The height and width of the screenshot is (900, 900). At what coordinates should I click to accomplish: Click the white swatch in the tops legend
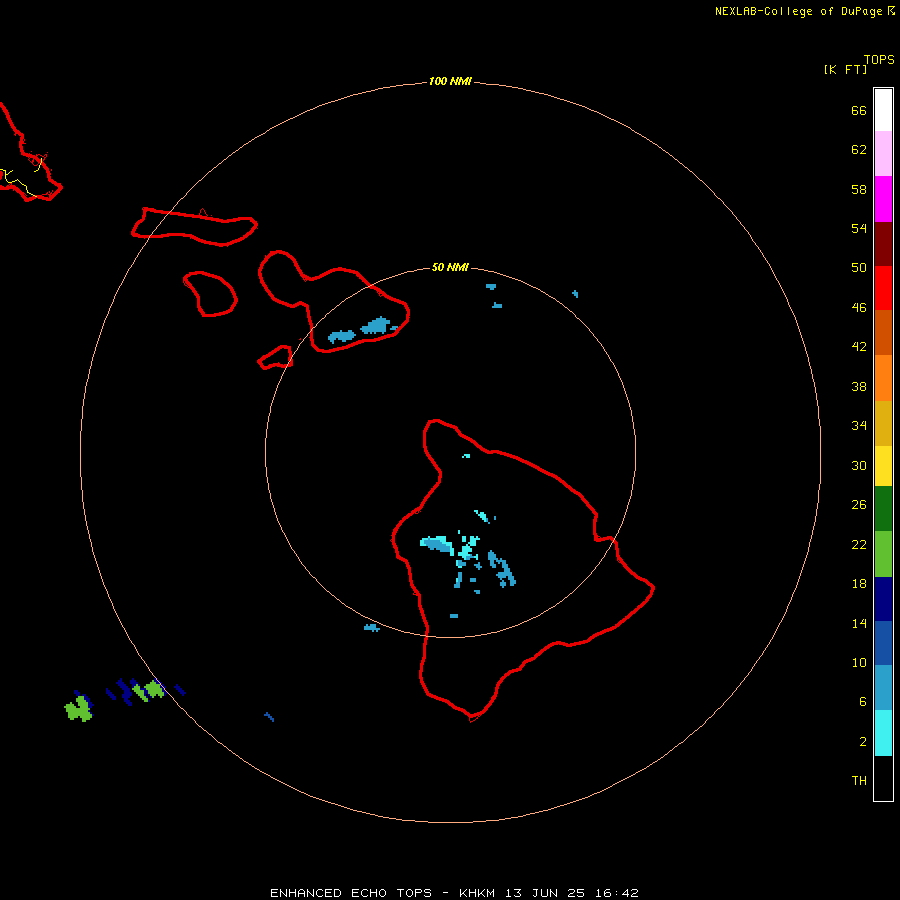coord(883,110)
